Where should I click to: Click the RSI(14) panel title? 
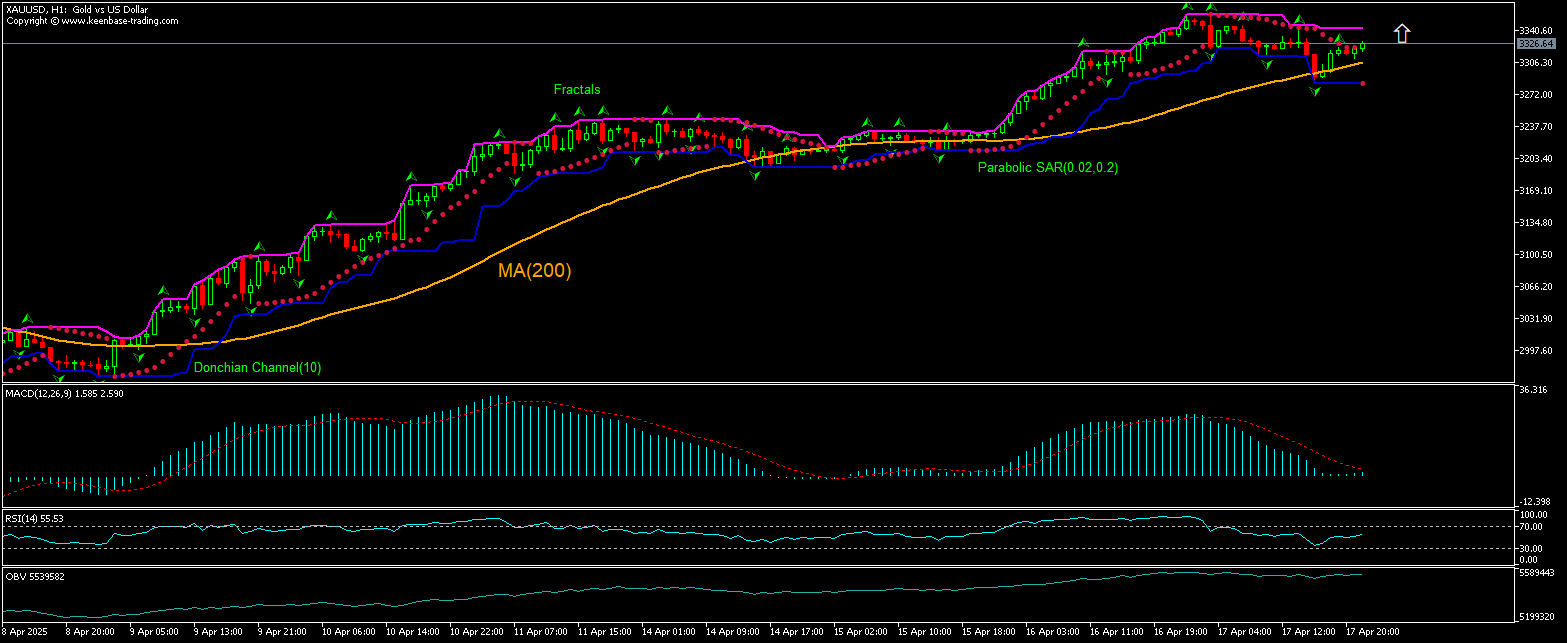[34, 518]
